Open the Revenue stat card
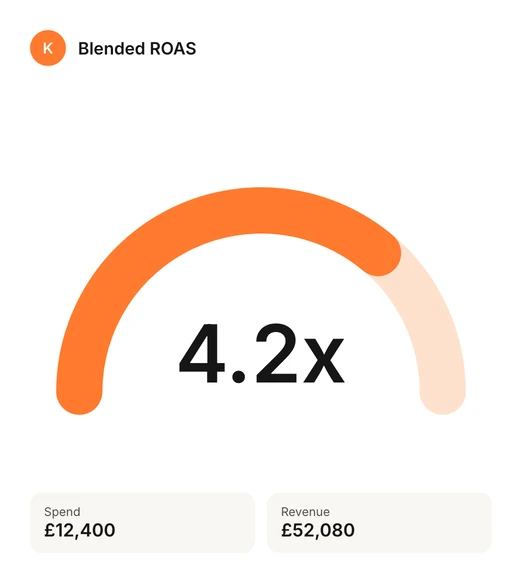Image resolution: width=522 pixels, height=583 pixels. coord(380,522)
